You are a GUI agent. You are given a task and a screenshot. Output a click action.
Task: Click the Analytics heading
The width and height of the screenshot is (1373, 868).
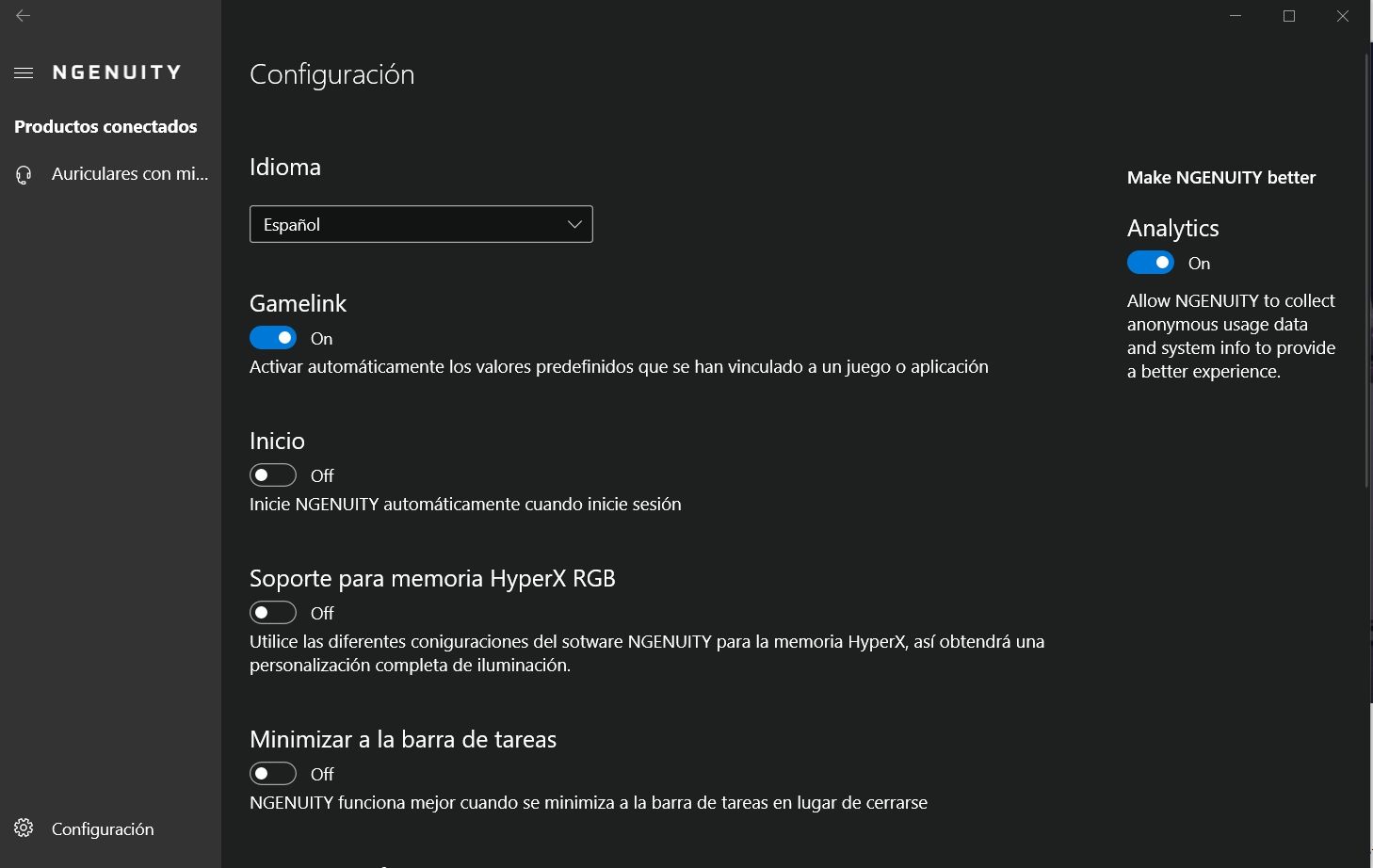(1173, 228)
